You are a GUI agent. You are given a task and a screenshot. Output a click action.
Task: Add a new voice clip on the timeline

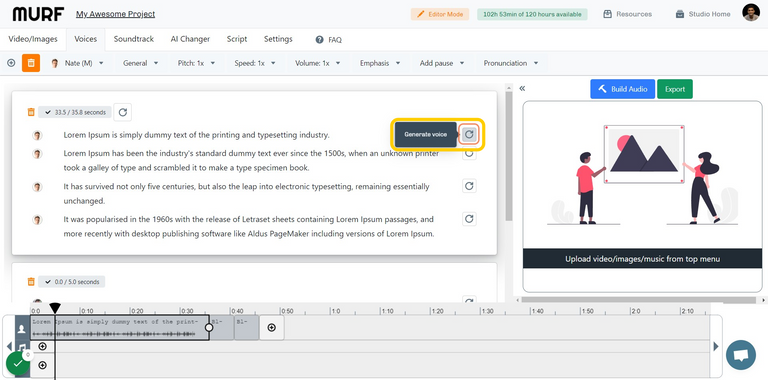[272, 328]
